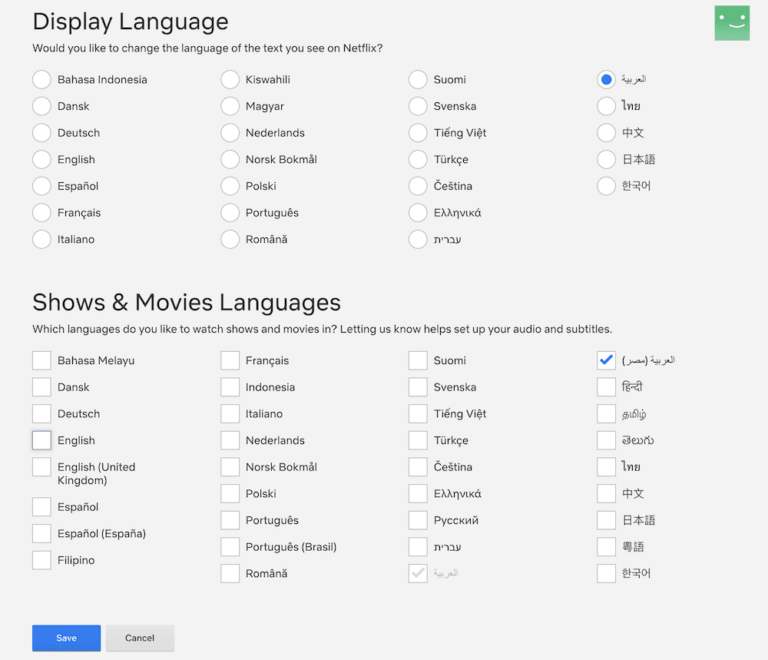This screenshot has height=660, width=768.
Task: Choose Magyar display language option
Action: pyautogui.click(x=230, y=106)
